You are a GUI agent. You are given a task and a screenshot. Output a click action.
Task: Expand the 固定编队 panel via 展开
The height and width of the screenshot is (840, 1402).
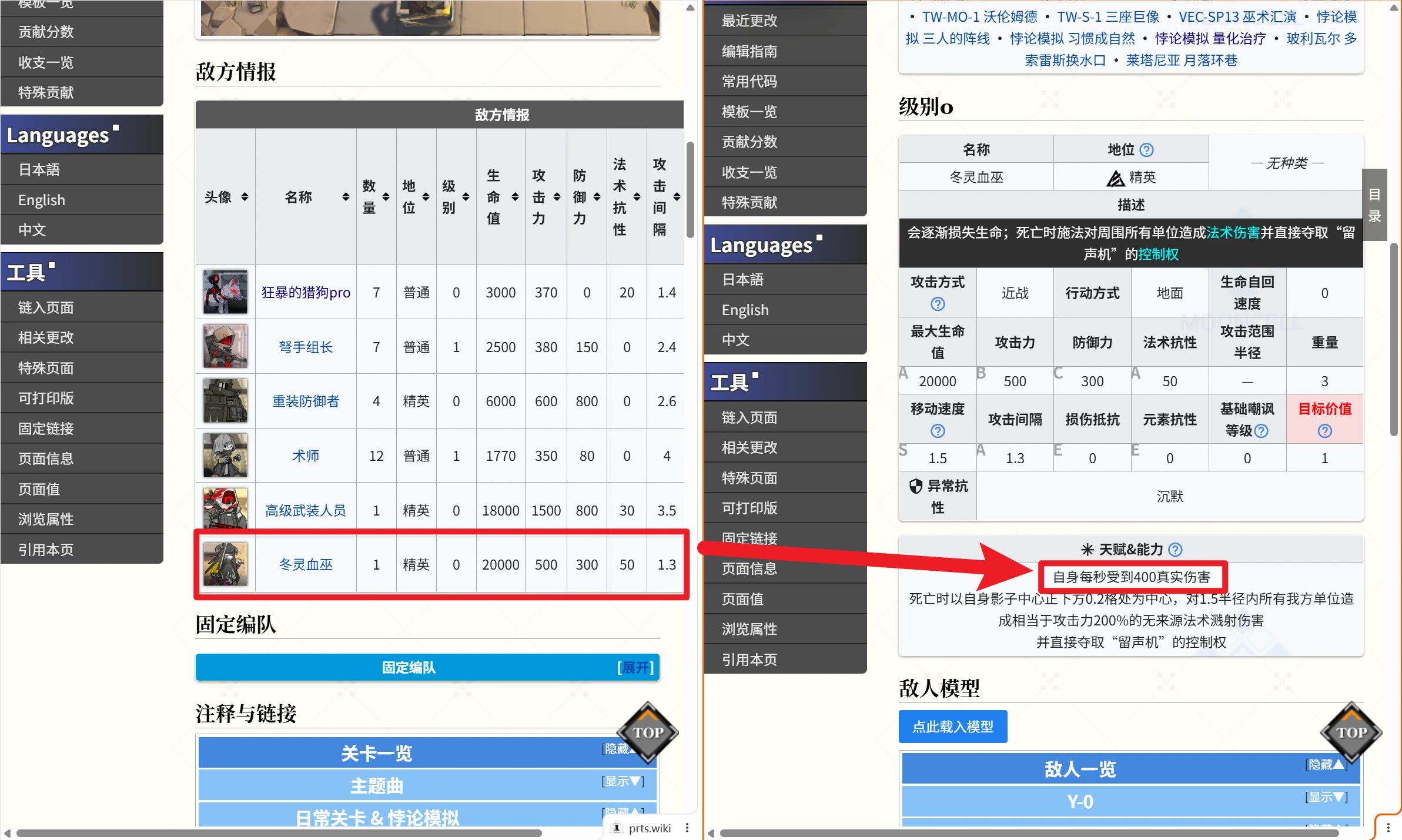[x=635, y=668]
